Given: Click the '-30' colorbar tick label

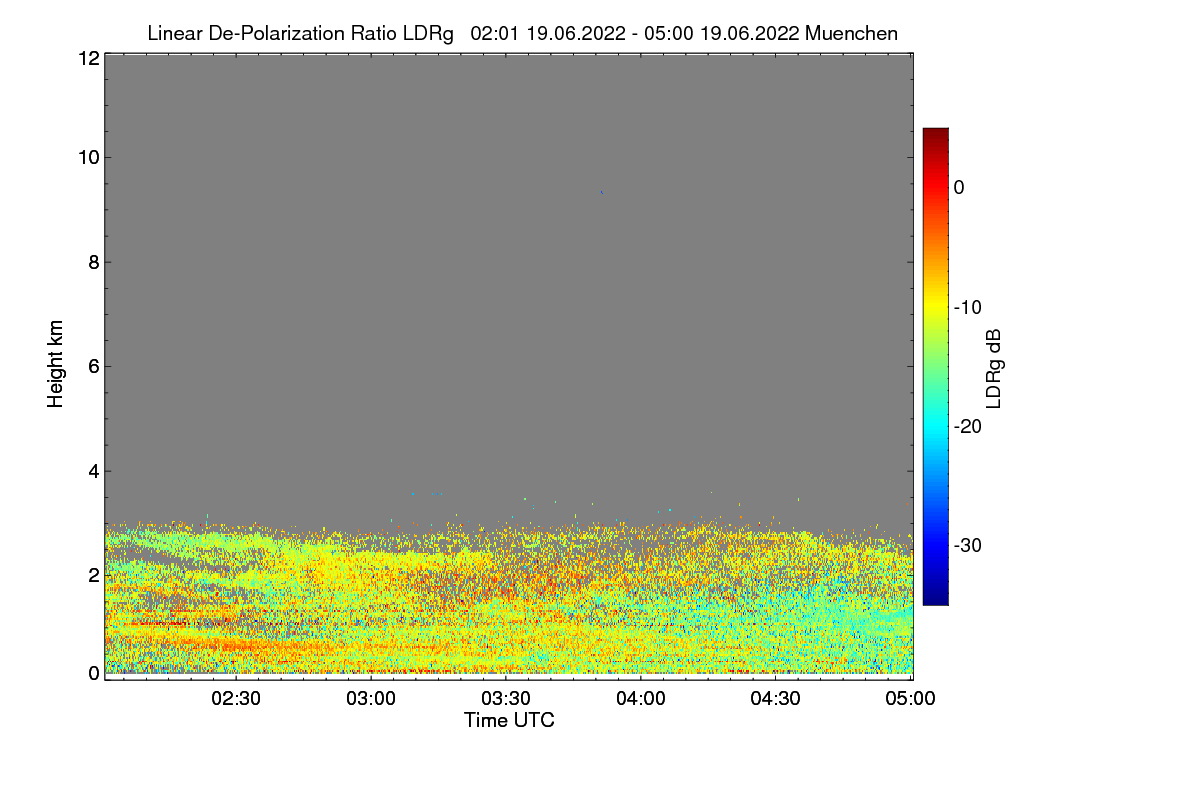Looking at the screenshot, I should (x=970, y=546).
